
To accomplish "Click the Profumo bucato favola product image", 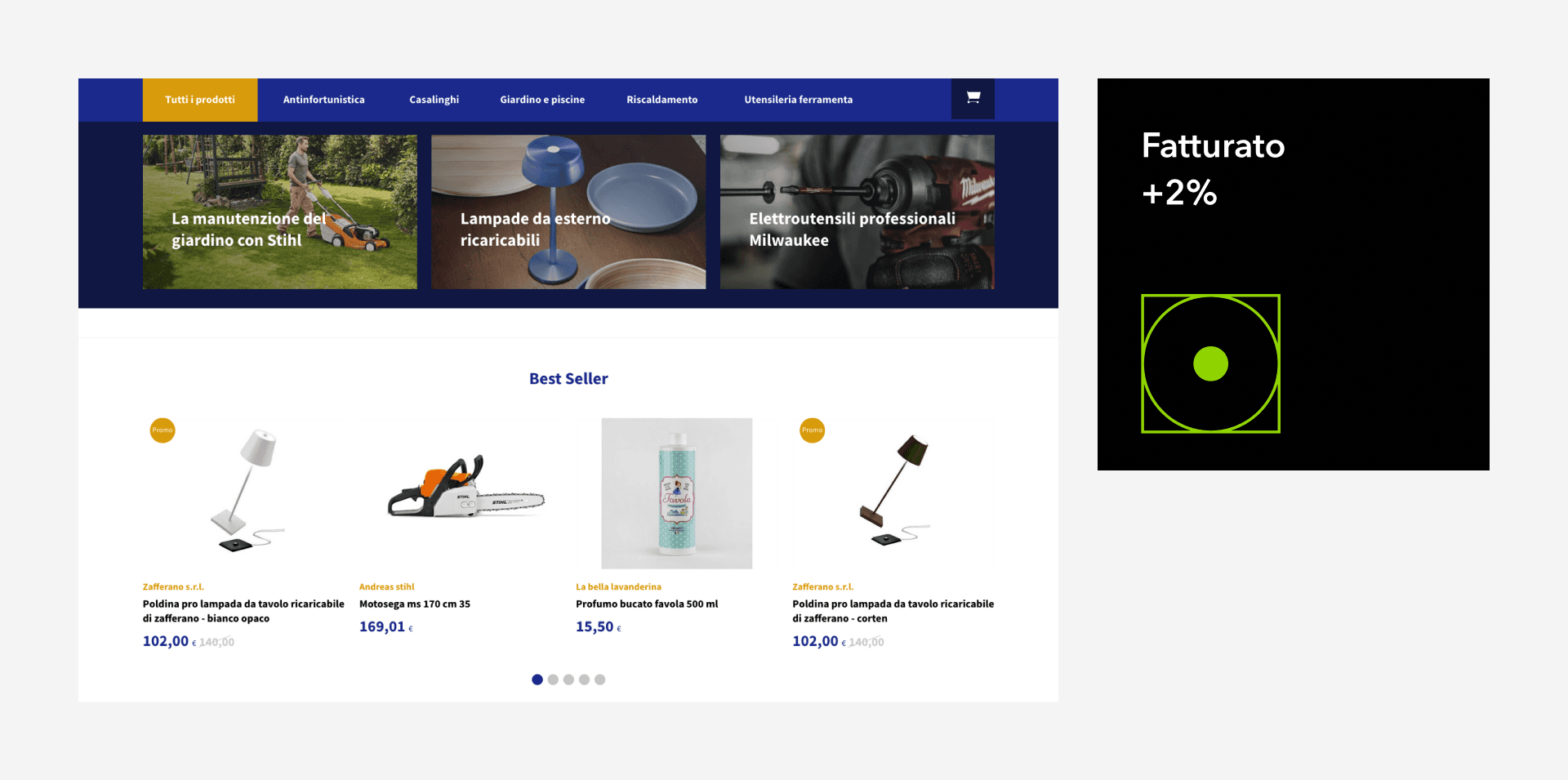I will point(677,493).
